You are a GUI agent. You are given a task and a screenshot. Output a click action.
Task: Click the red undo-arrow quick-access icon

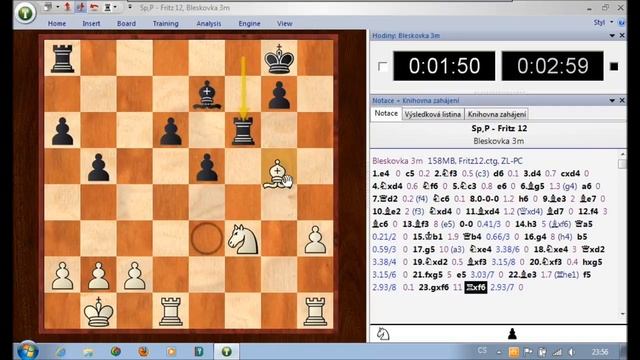coord(94,7)
